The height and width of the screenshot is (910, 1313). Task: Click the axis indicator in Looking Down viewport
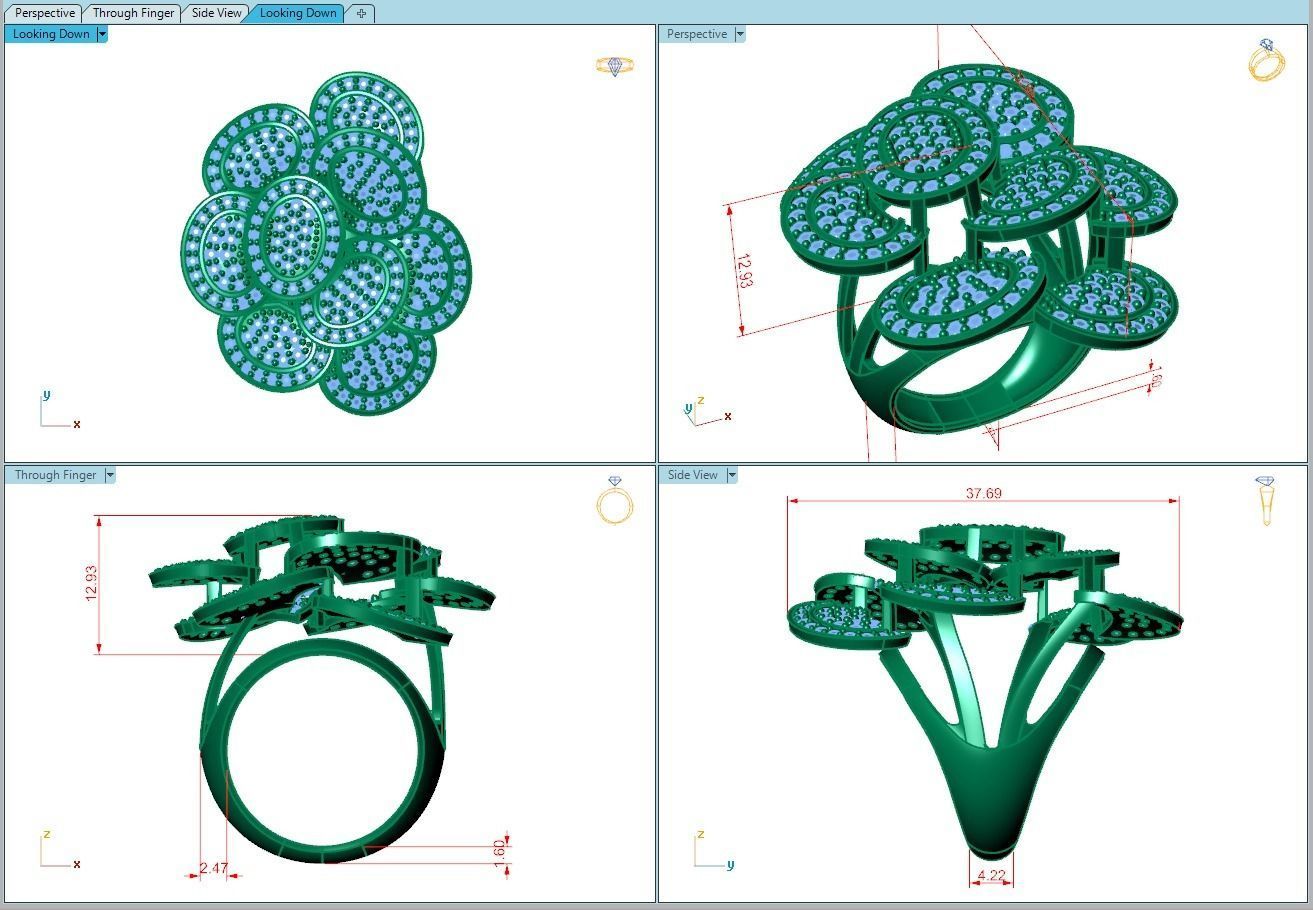click(59, 411)
